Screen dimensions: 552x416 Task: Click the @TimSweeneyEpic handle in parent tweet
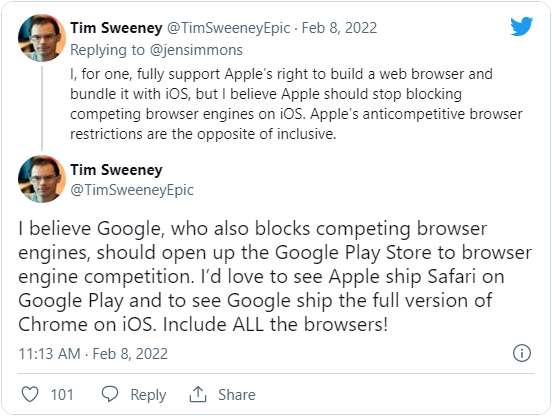point(228,28)
